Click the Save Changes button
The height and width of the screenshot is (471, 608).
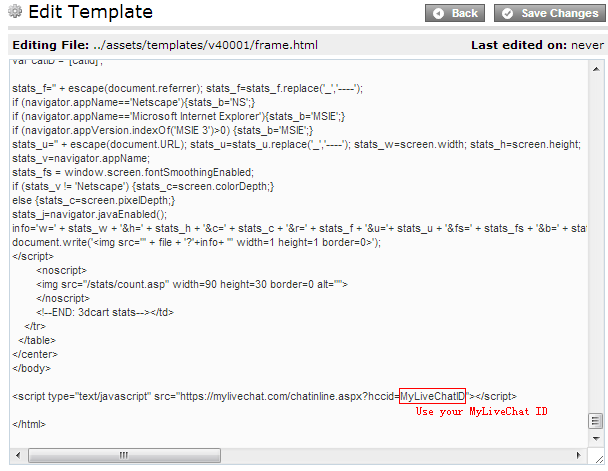coord(548,13)
